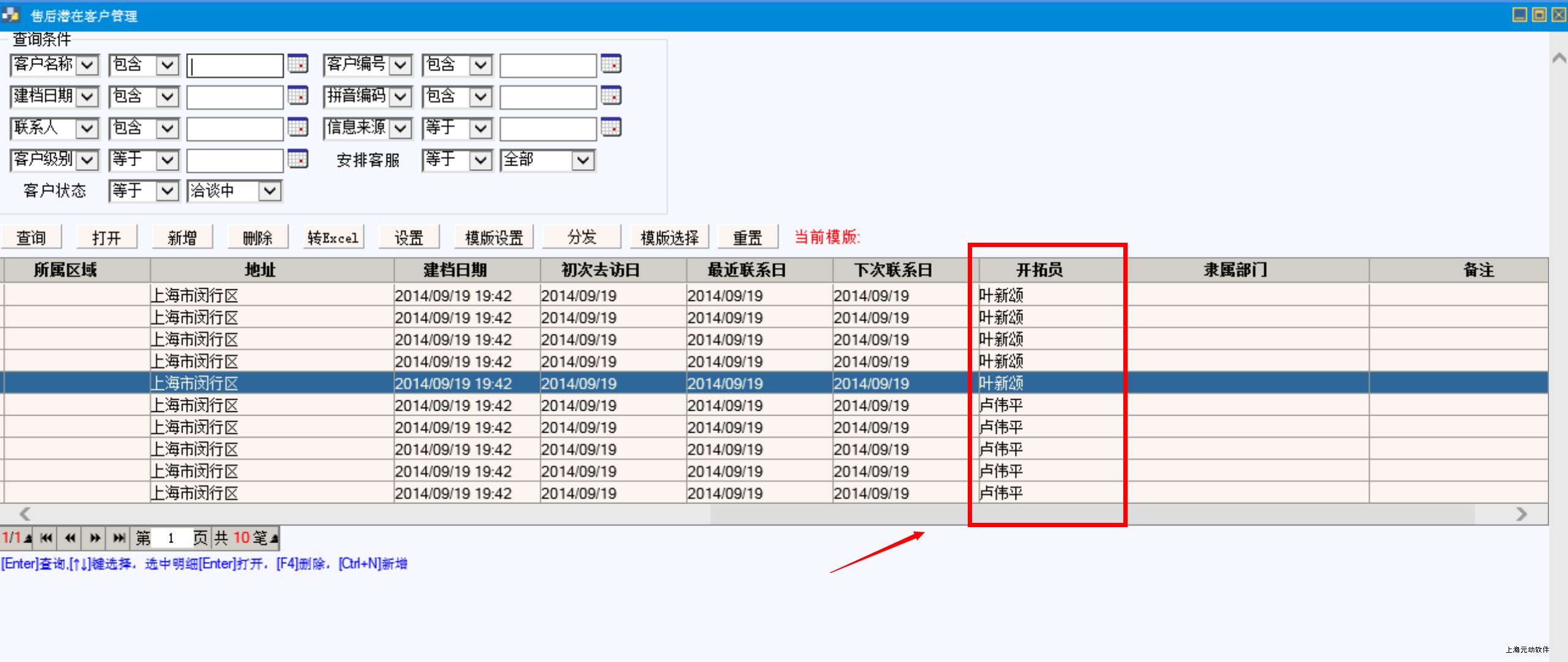Click the 建档日期 column header
This screenshot has height=662, width=1568.
tap(454, 270)
